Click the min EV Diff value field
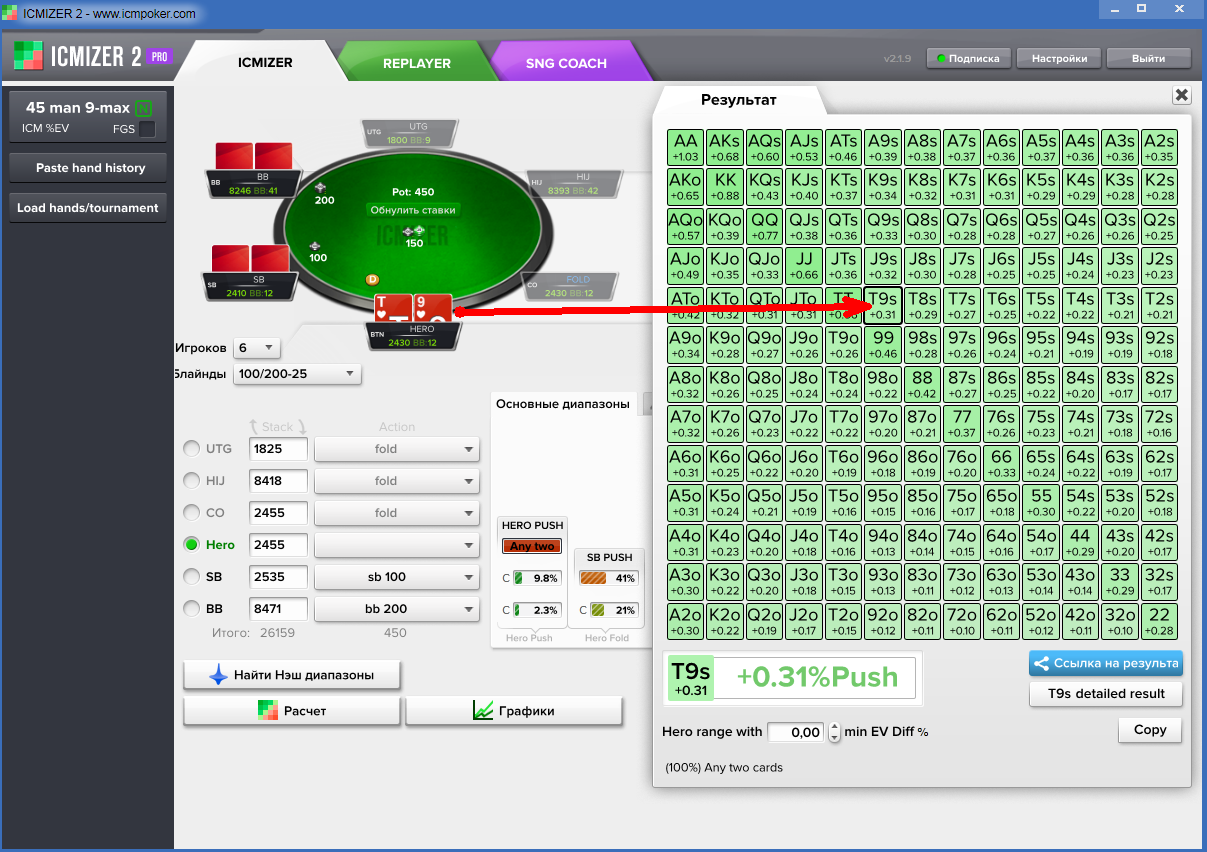 click(796, 732)
